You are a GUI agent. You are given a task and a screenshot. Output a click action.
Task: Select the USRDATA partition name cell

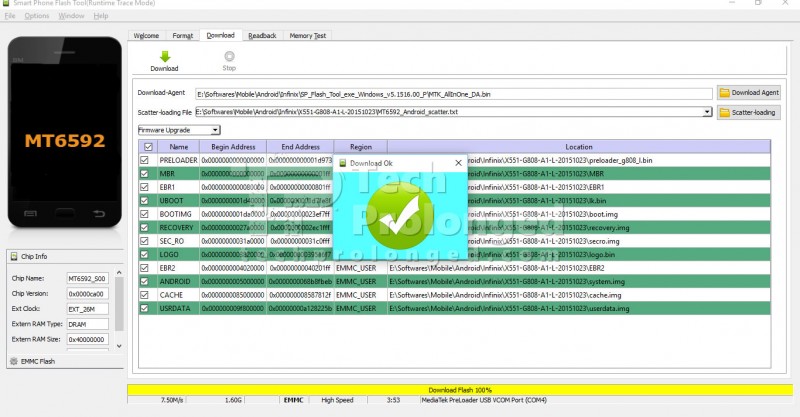point(179,308)
